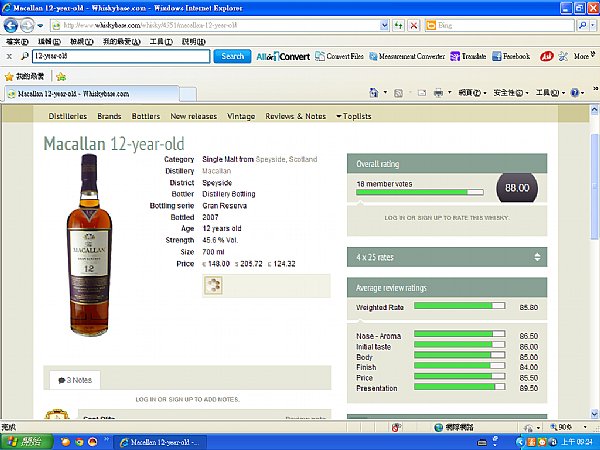Open the Toplists dropdown menu
This screenshot has height=450, width=600.
(354, 116)
